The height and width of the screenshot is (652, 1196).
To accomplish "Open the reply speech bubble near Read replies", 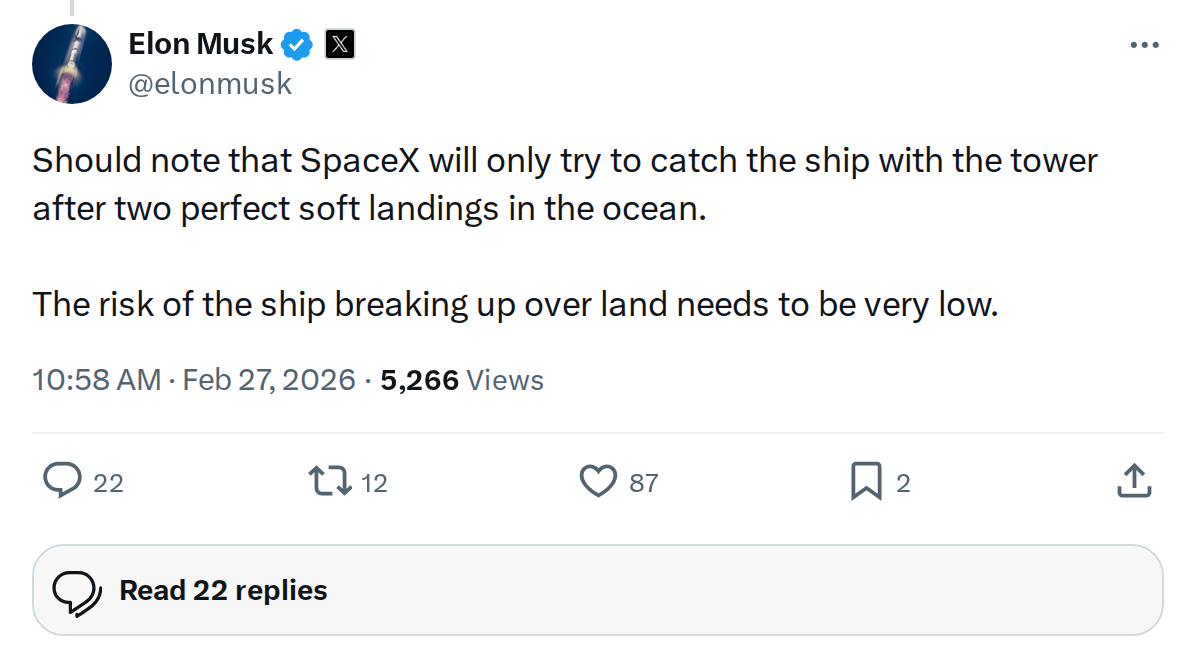I will click(x=80, y=590).
